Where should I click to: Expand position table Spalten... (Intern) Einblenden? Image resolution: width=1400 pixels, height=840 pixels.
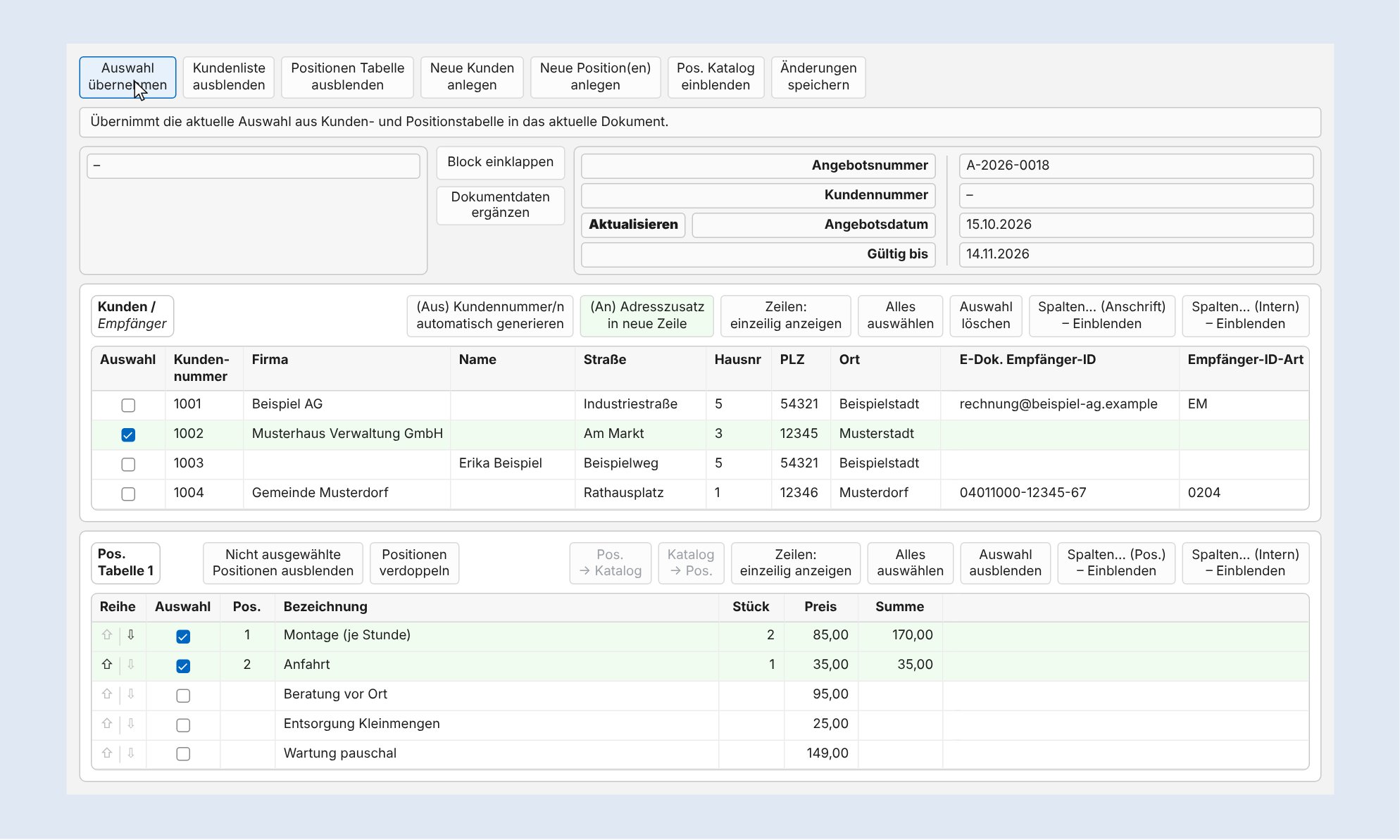pyautogui.click(x=1245, y=563)
